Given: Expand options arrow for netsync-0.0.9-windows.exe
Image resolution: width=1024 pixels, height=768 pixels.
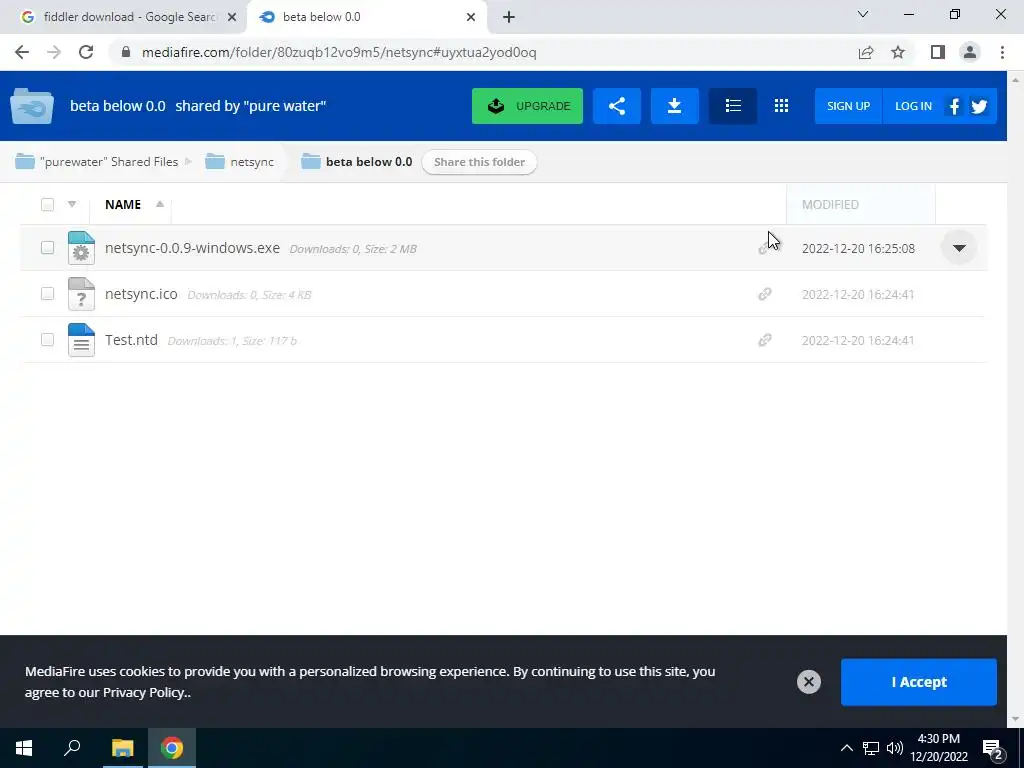Looking at the screenshot, I should tap(959, 248).
